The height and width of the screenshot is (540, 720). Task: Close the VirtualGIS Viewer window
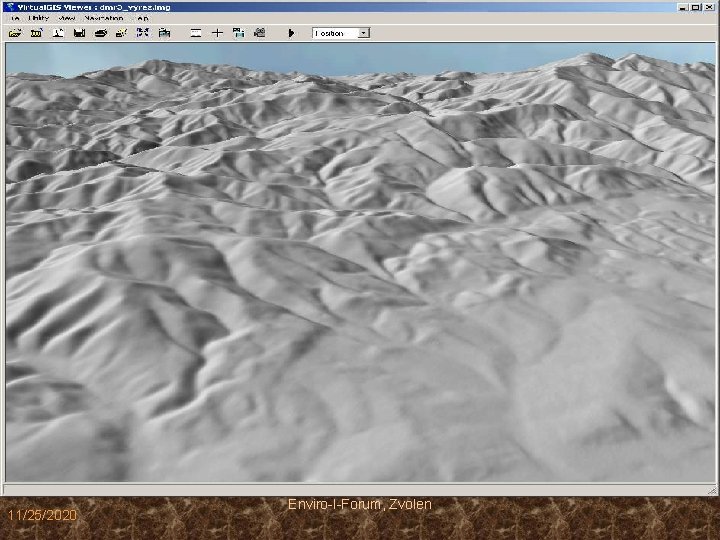click(709, 7)
